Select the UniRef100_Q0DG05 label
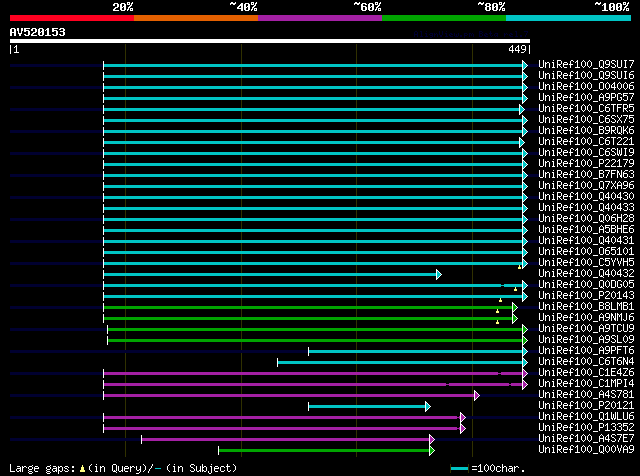This screenshot has height=476, width=640. coord(586,285)
